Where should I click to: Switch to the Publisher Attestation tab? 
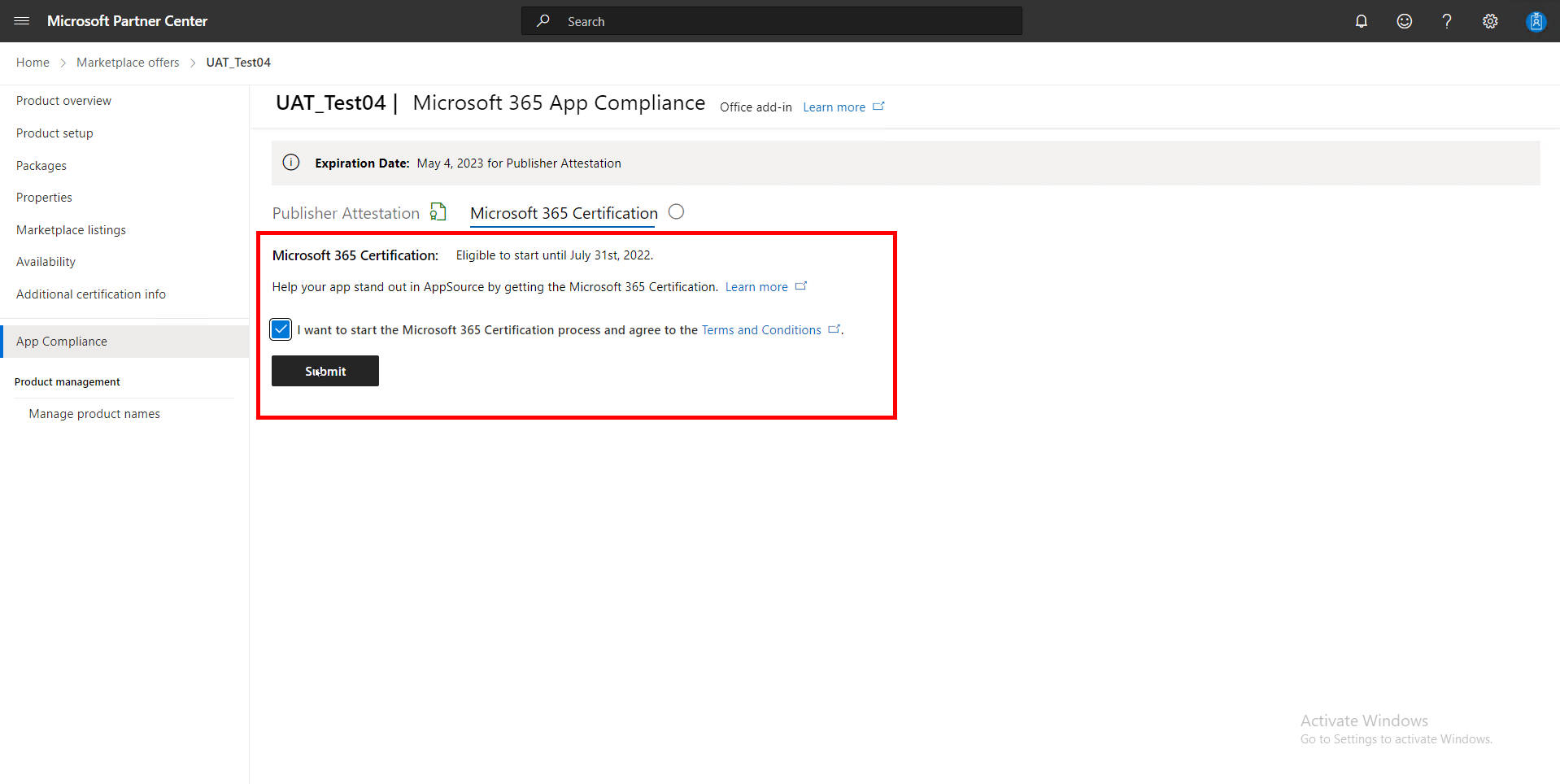pos(346,213)
